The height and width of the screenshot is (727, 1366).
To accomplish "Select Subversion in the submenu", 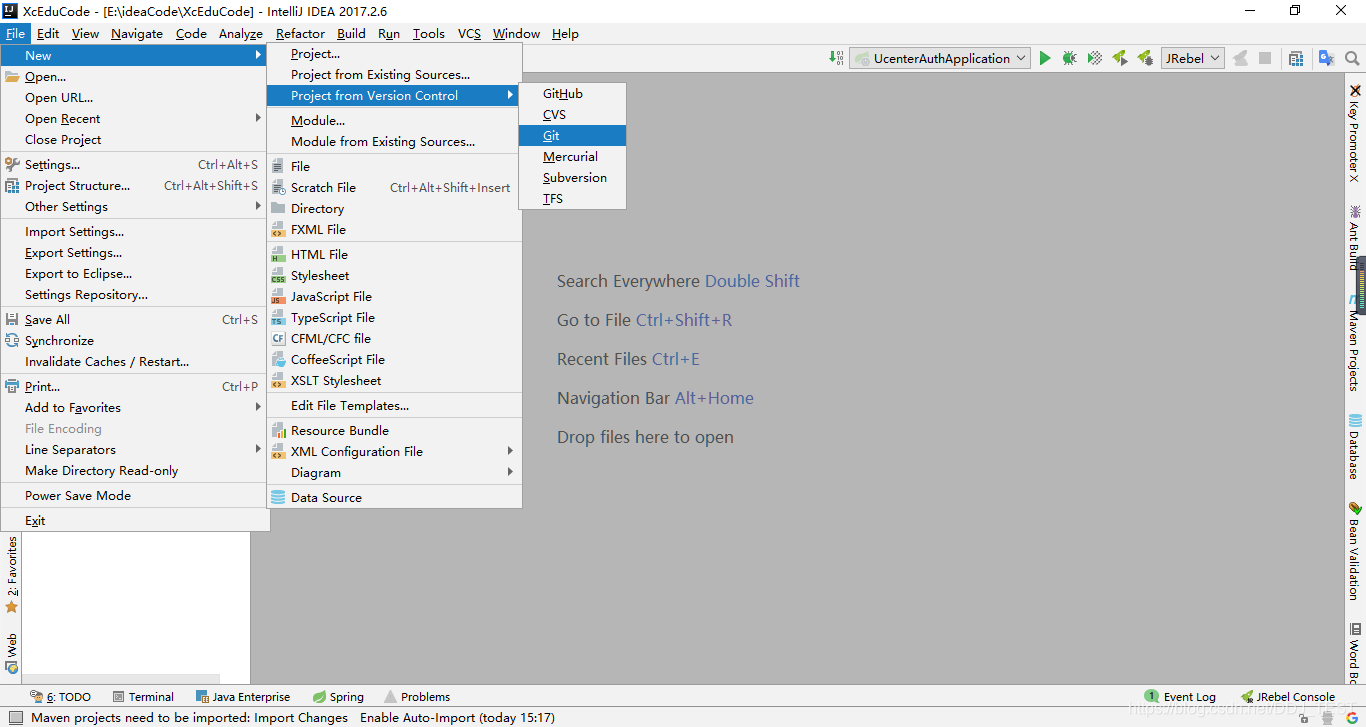I will coord(572,177).
